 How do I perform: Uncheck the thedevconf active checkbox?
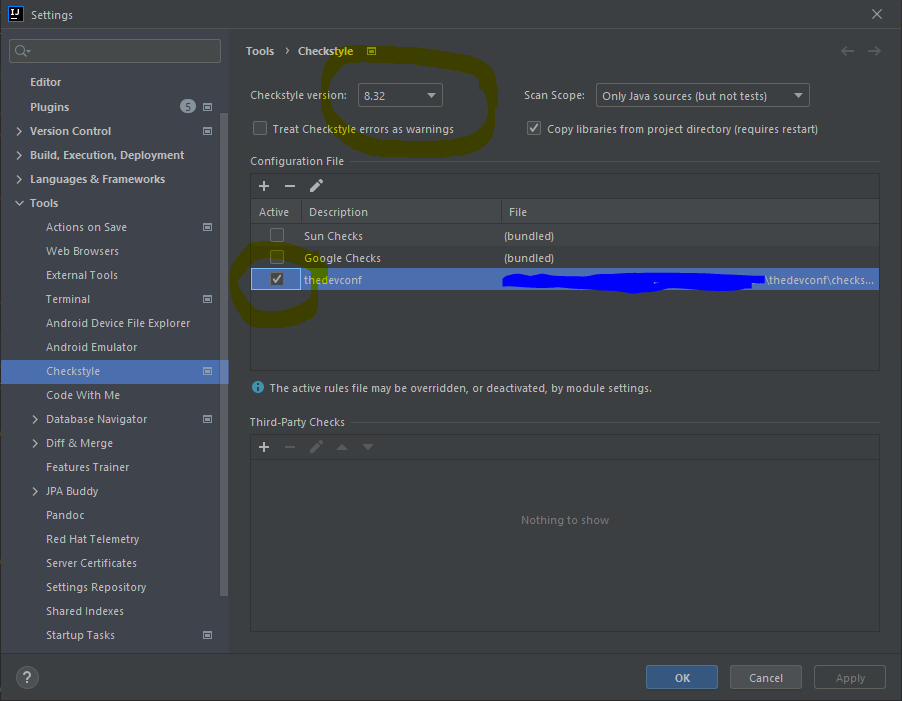pos(277,279)
